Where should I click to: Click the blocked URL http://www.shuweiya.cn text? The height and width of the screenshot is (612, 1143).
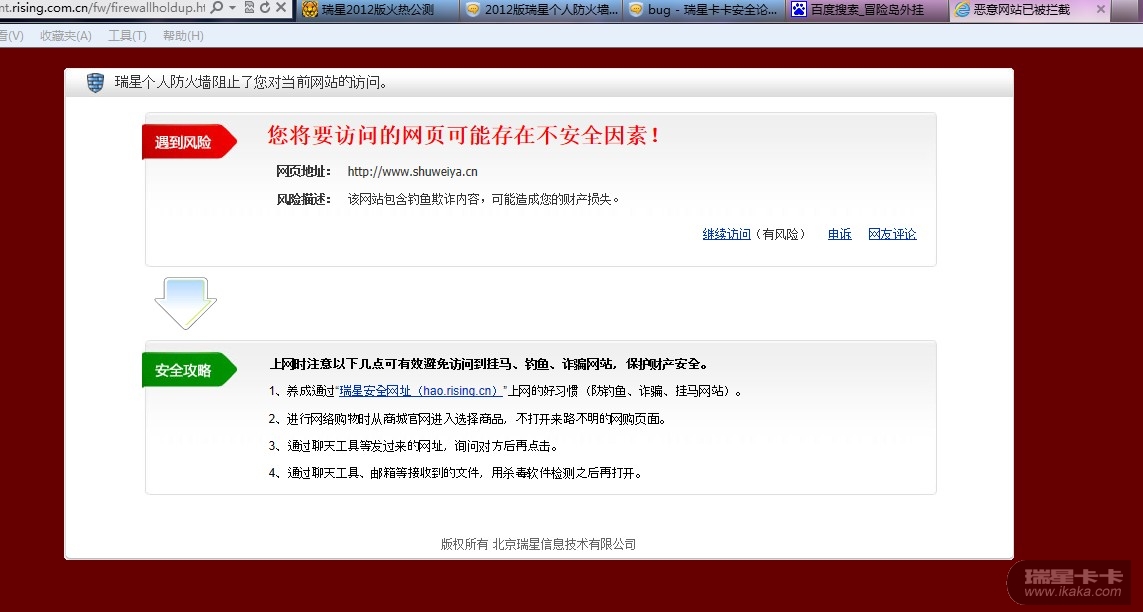[x=413, y=172]
